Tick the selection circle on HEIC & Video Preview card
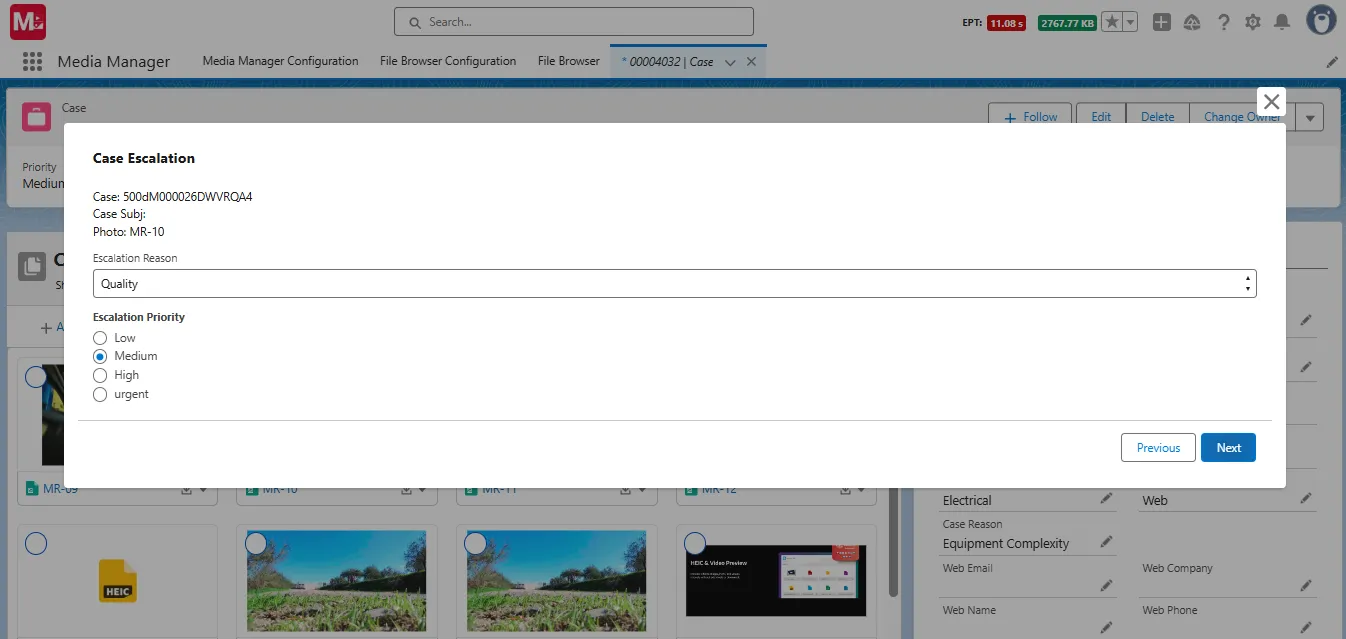Image resolution: width=1346 pixels, height=639 pixels. [x=696, y=543]
